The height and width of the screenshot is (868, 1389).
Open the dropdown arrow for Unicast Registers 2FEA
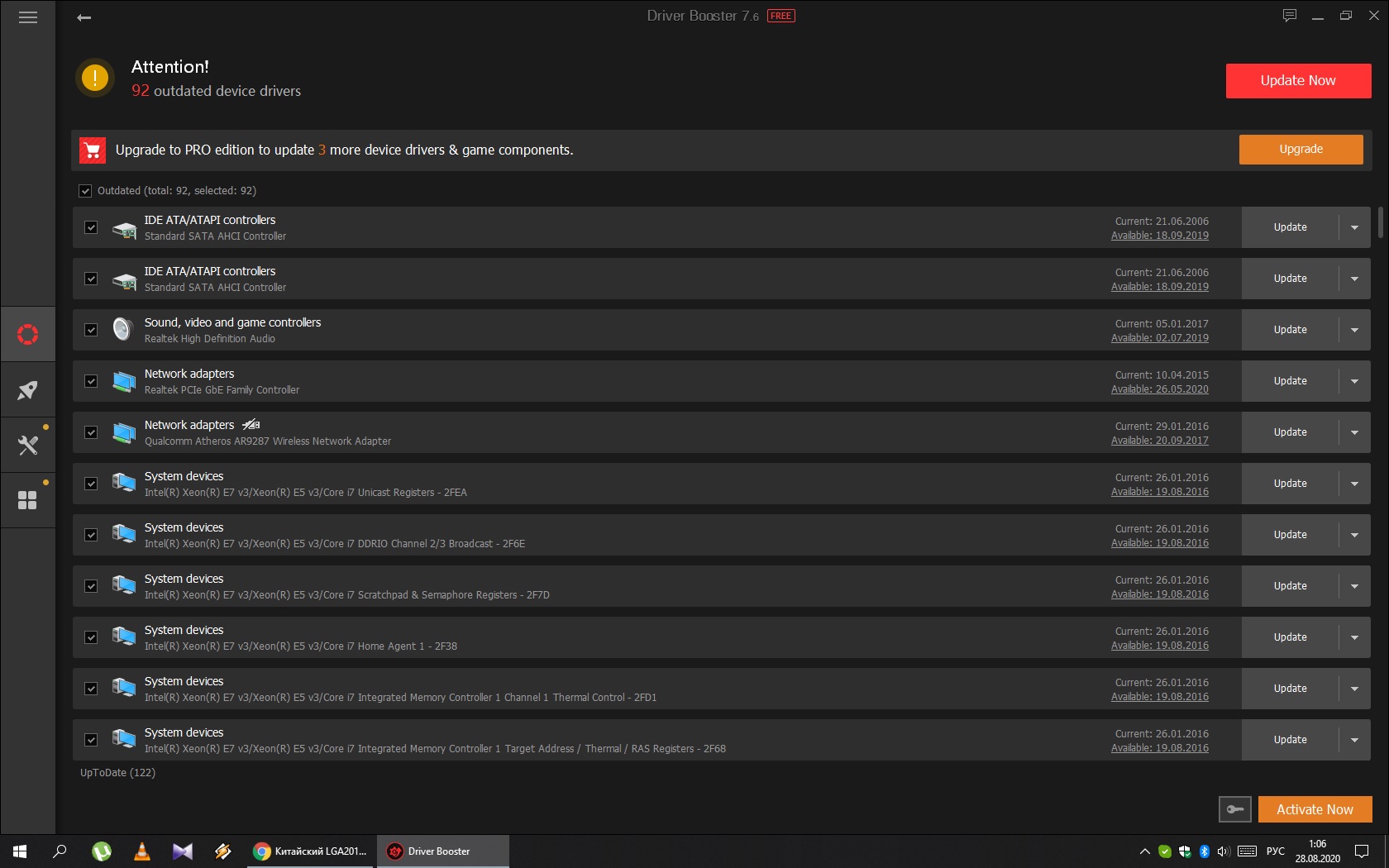[x=1354, y=484]
